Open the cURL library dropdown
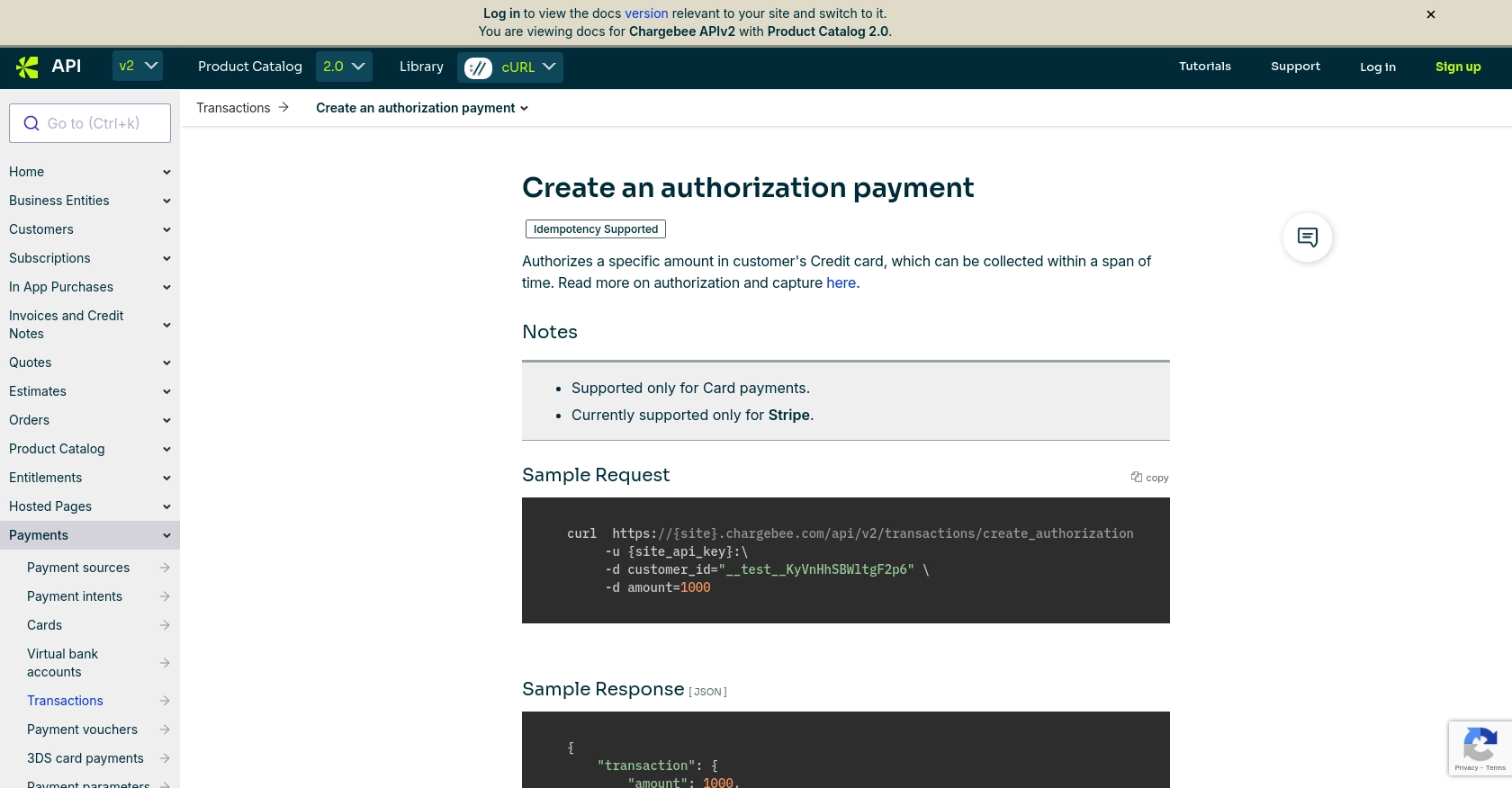Viewport: 1512px width, 788px height. (x=510, y=67)
